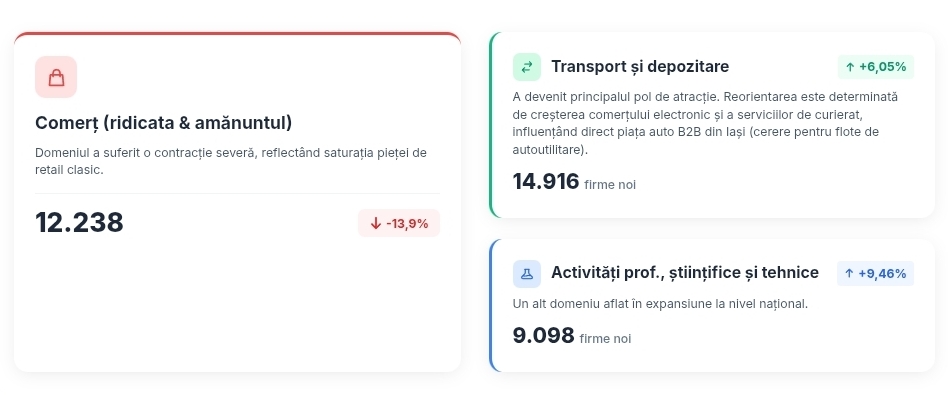This screenshot has width=948, height=395.
Task: Select the +6,05% growth badge
Action: click(x=875, y=67)
